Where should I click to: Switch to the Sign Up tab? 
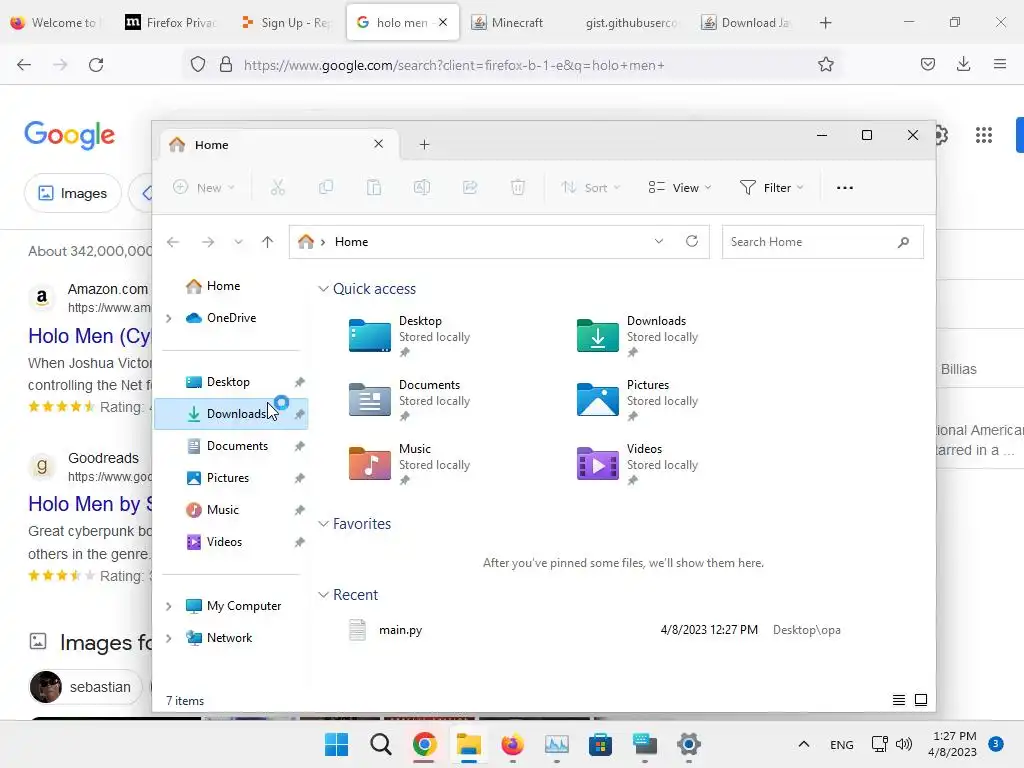(x=287, y=23)
